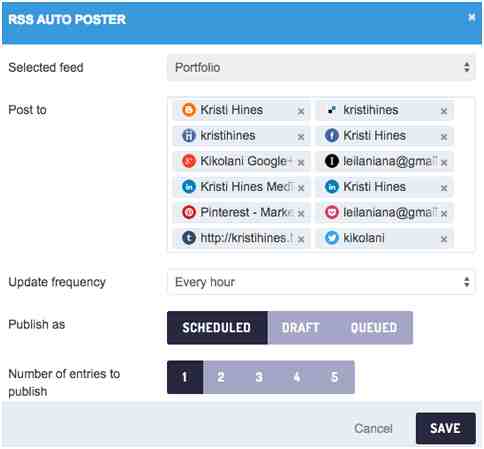Click the Blogger icon beside Kristi Hines
484x449 pixels.
pos(189,110)
